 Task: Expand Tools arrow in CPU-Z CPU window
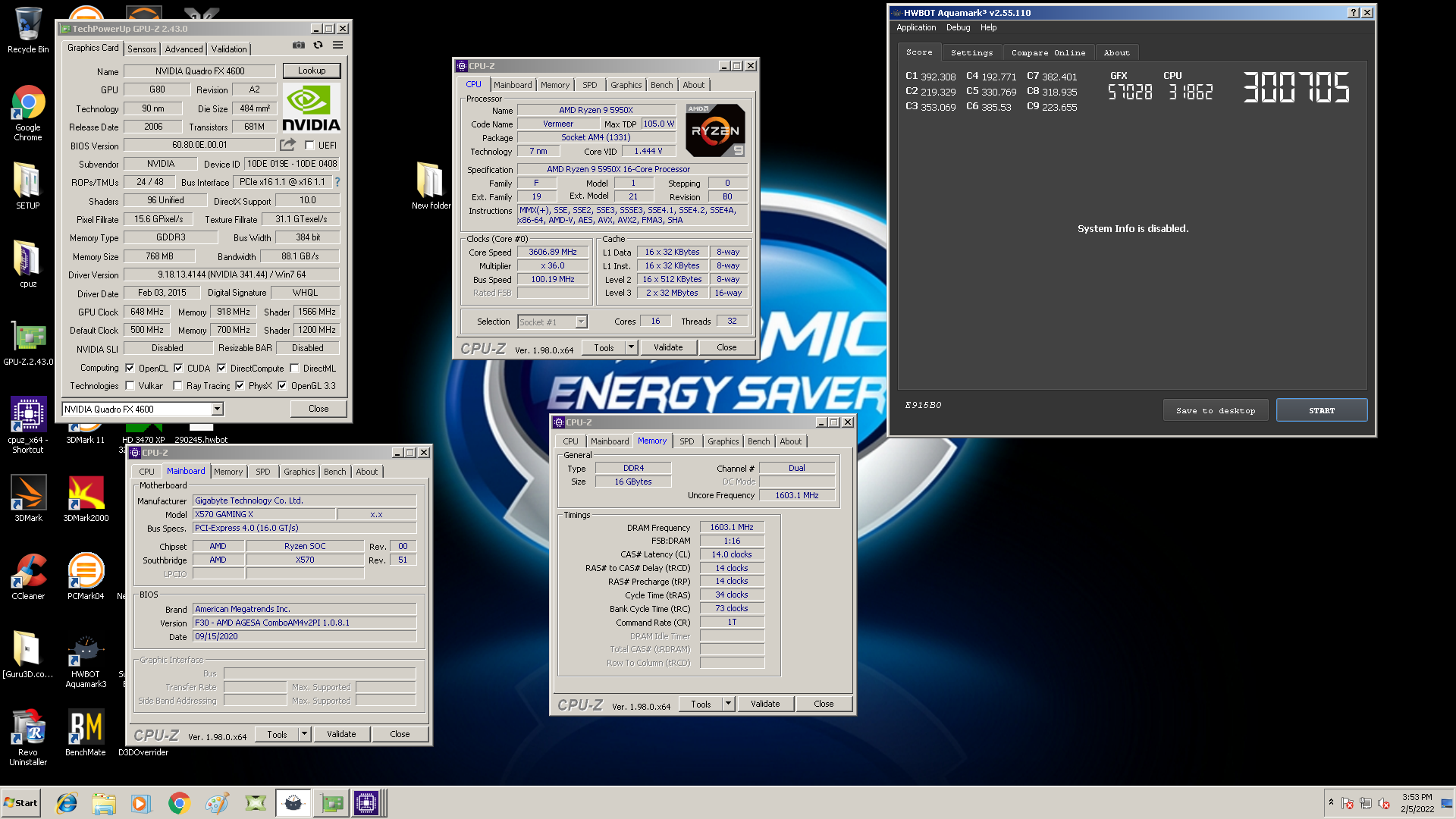click(x=631, y=347)
